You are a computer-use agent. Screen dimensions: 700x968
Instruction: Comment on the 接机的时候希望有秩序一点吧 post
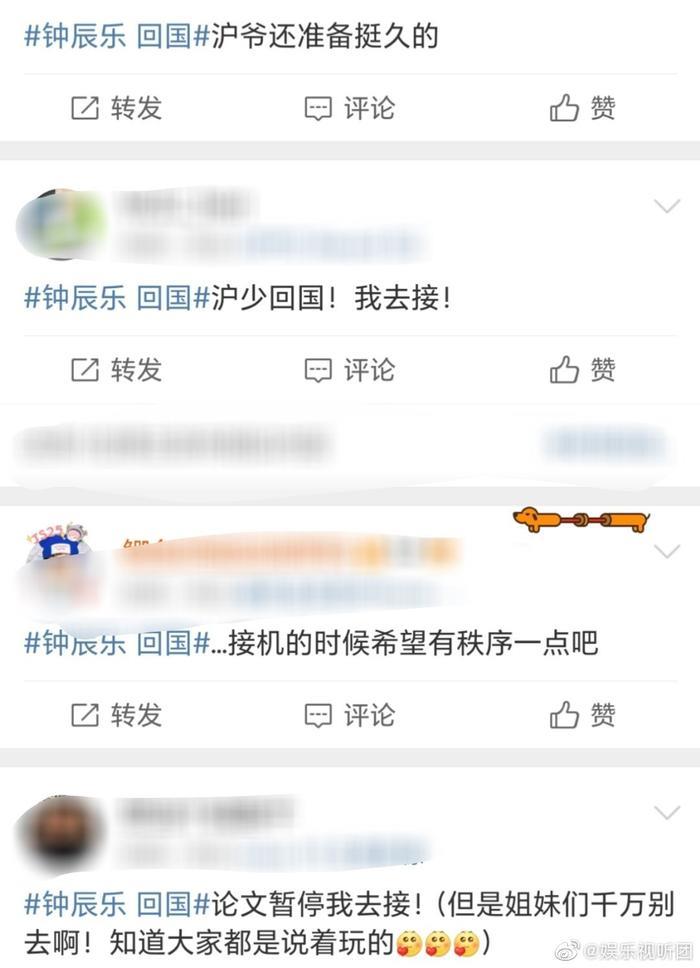(x=349, y=716)
